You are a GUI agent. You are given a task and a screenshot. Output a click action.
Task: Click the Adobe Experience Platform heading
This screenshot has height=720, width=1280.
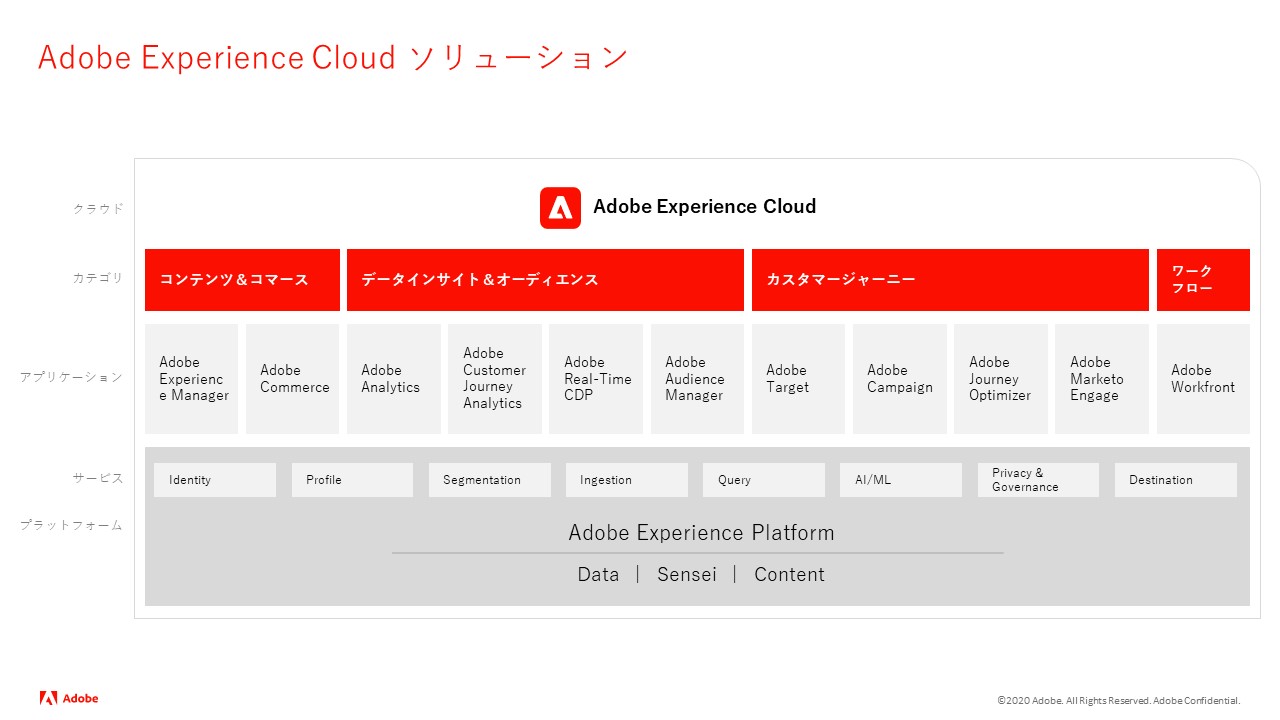point(701,533)
